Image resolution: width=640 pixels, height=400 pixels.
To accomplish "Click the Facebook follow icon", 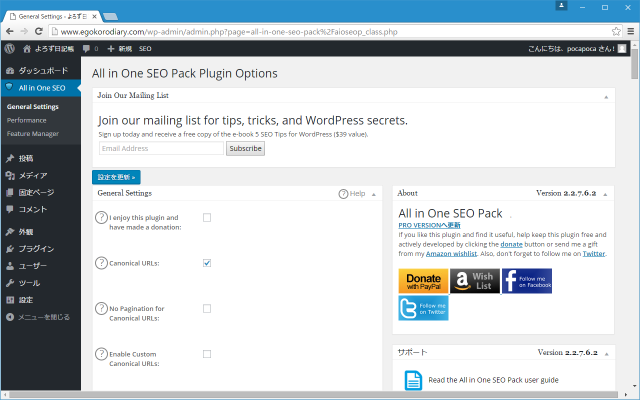I will point(526,281).
